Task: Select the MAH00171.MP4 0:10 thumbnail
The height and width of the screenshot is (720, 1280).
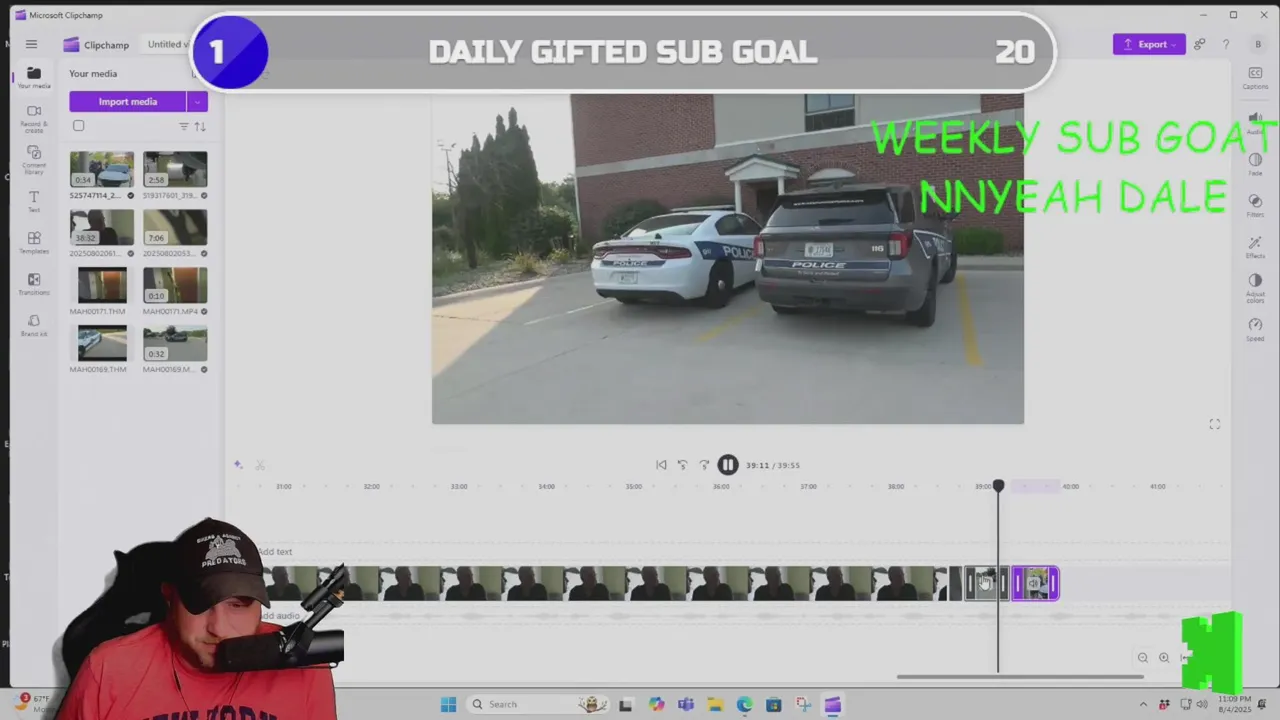Action: coord(175,285)
